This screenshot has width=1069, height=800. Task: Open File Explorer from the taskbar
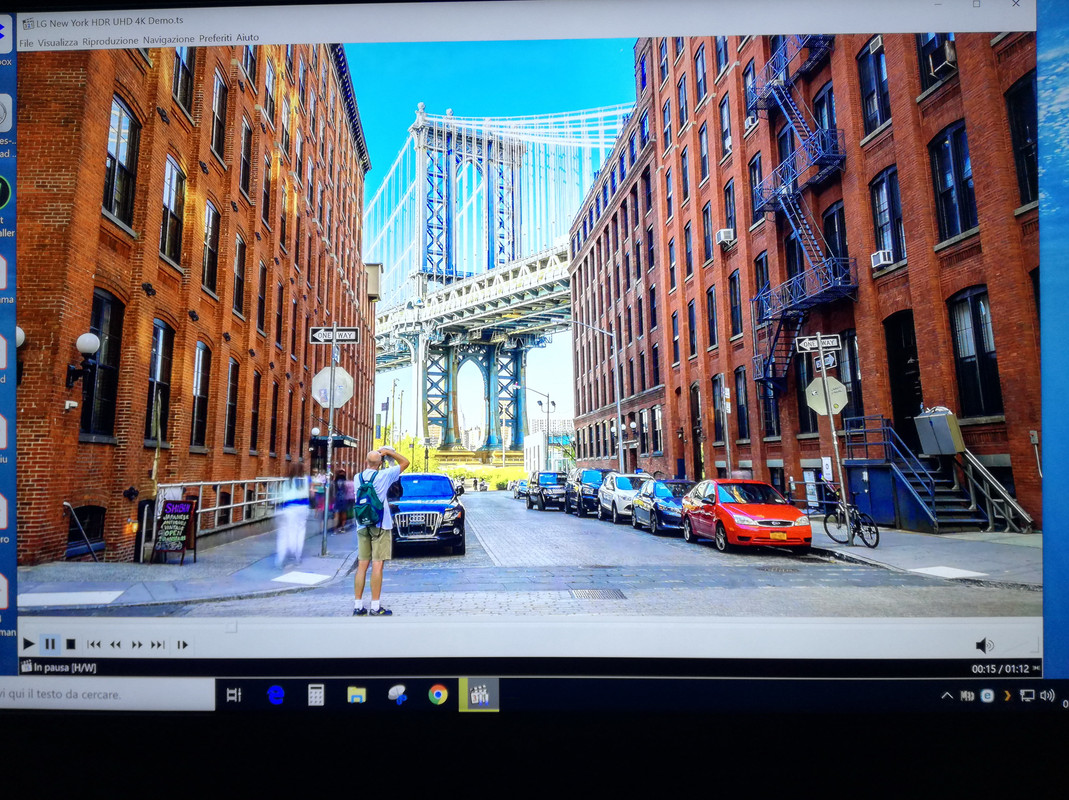pos(356,695)
